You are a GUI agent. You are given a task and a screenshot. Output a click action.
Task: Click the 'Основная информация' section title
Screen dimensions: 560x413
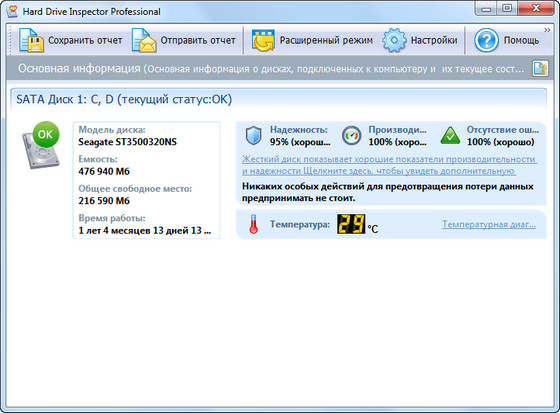pyautogui.click(x=79, y=68)
